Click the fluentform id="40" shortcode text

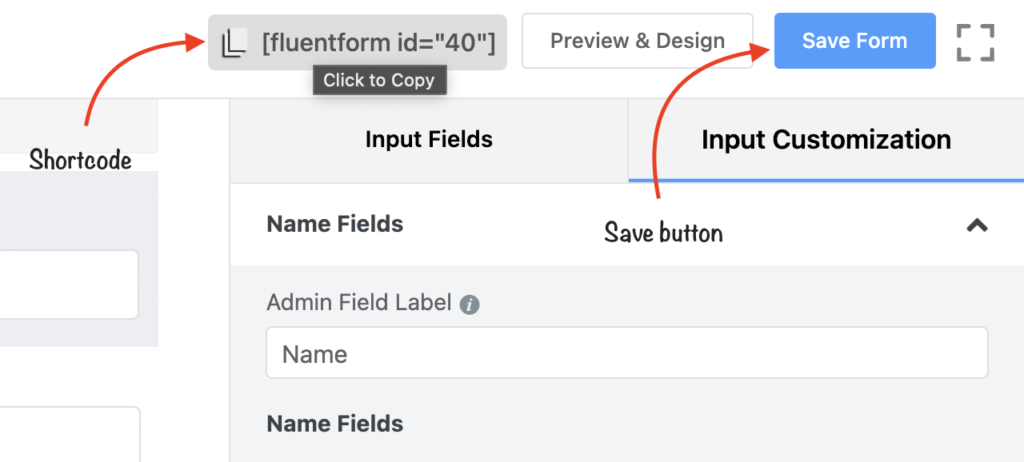coord(378,42)
